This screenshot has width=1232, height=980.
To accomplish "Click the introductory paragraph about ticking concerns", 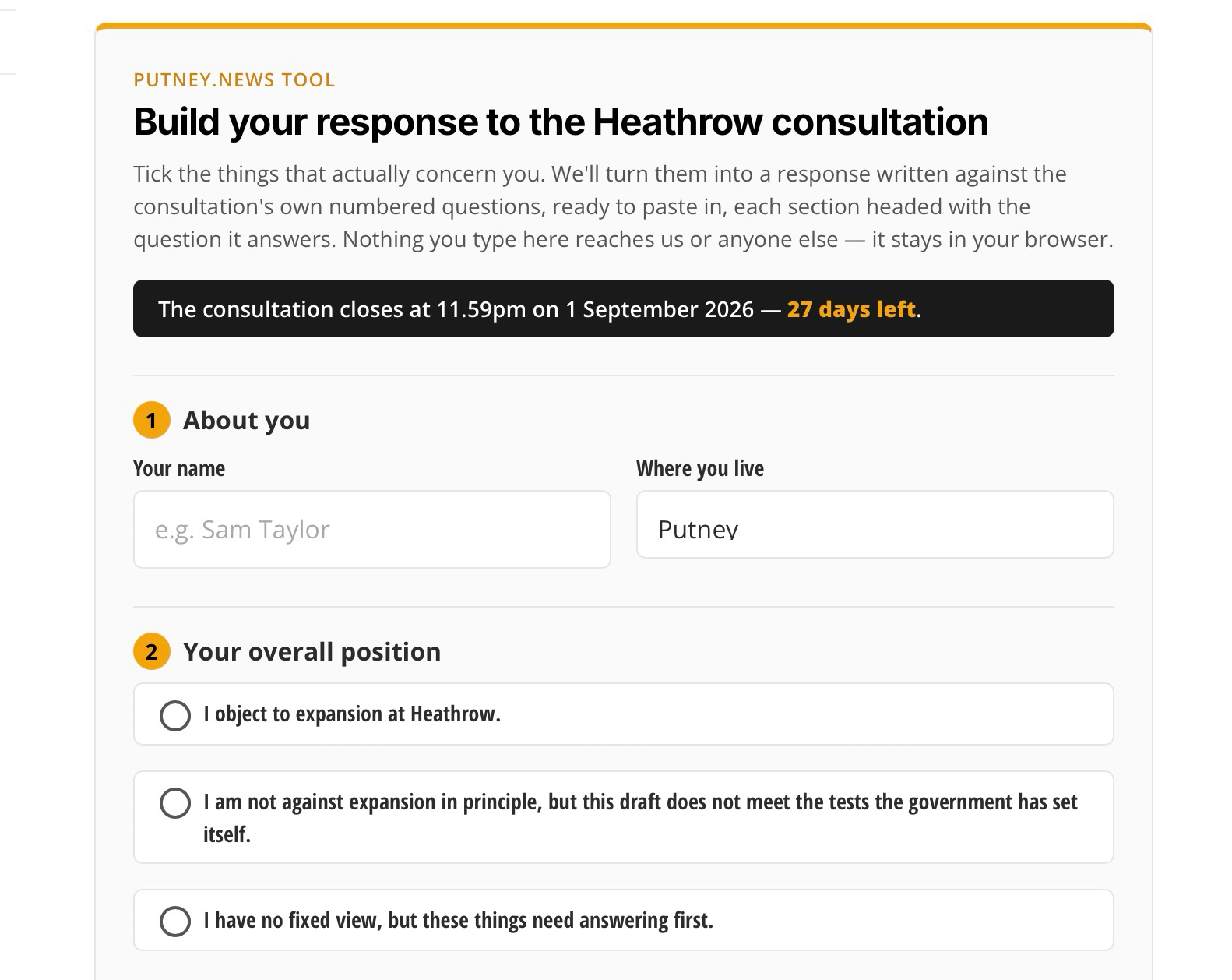I will [624, 206].
